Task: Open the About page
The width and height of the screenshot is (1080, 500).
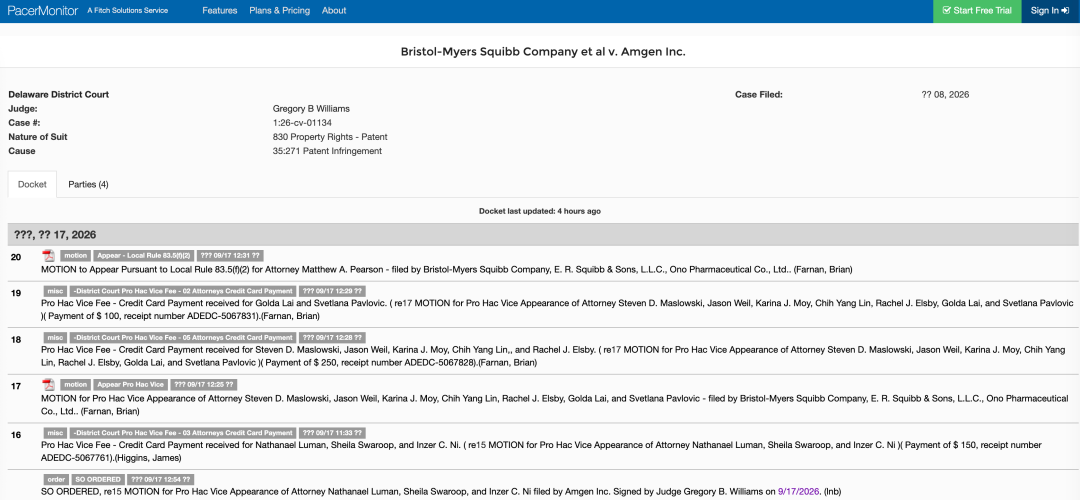Action: click(334, 10)
